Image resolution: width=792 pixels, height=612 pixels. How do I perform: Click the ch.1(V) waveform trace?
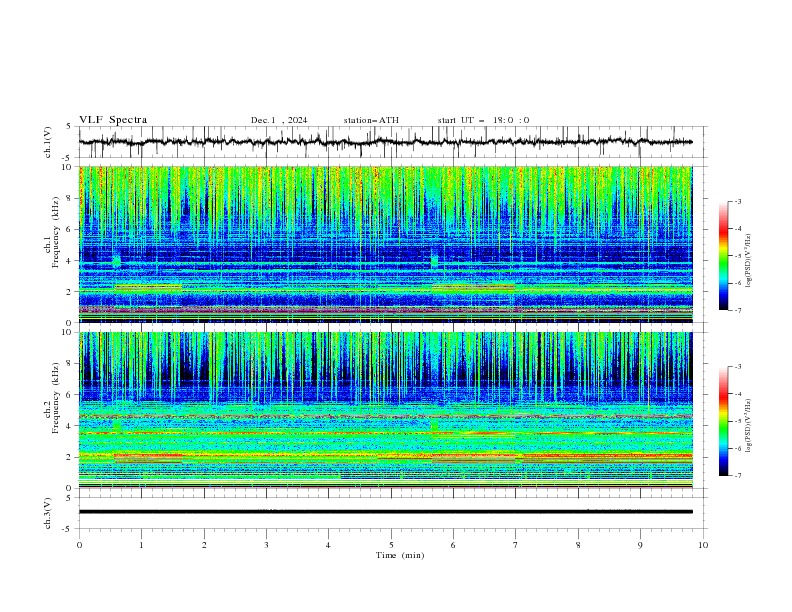[x=386, y=142]
